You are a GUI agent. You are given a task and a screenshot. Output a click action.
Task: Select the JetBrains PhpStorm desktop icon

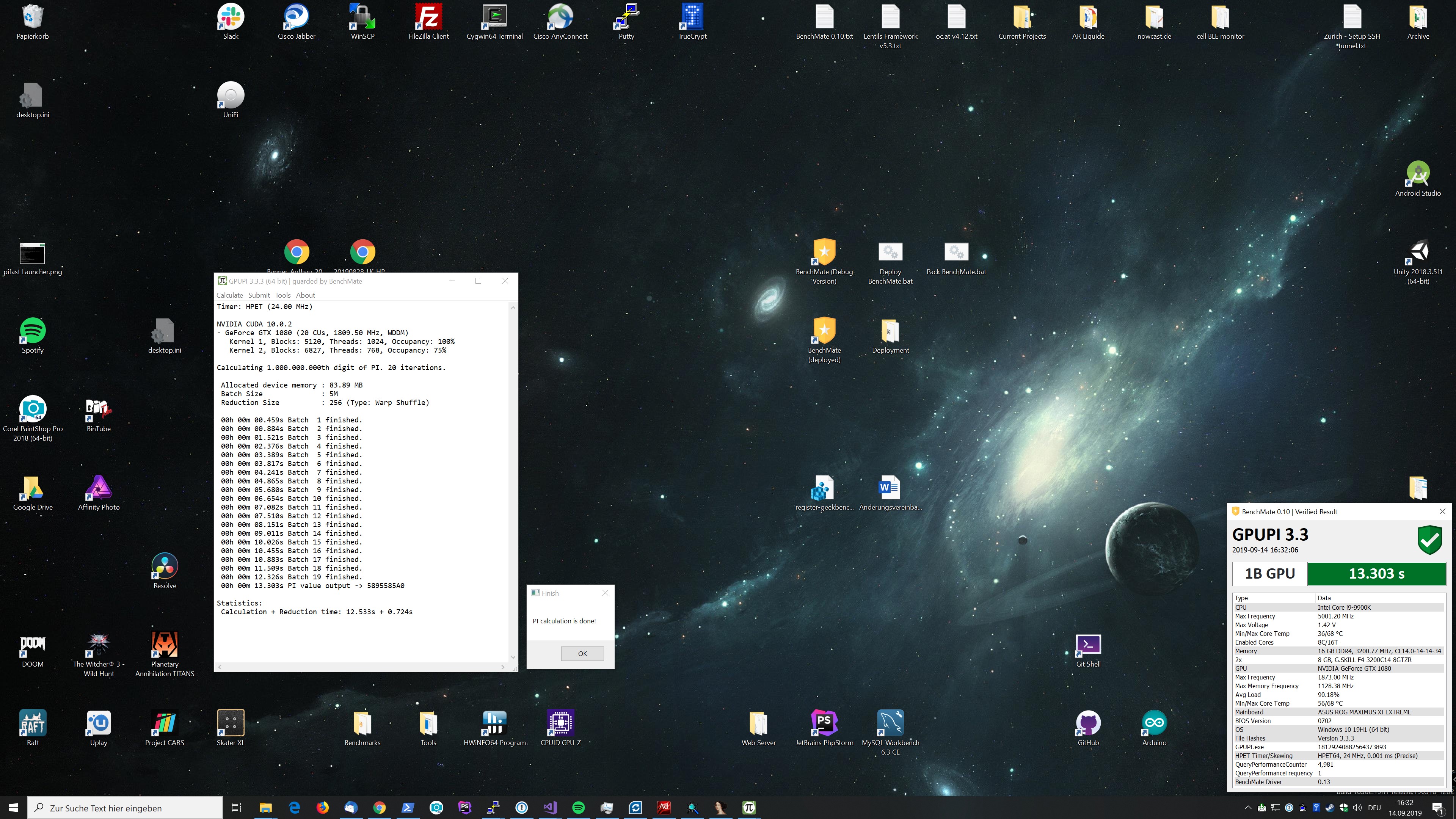(824, 728)
